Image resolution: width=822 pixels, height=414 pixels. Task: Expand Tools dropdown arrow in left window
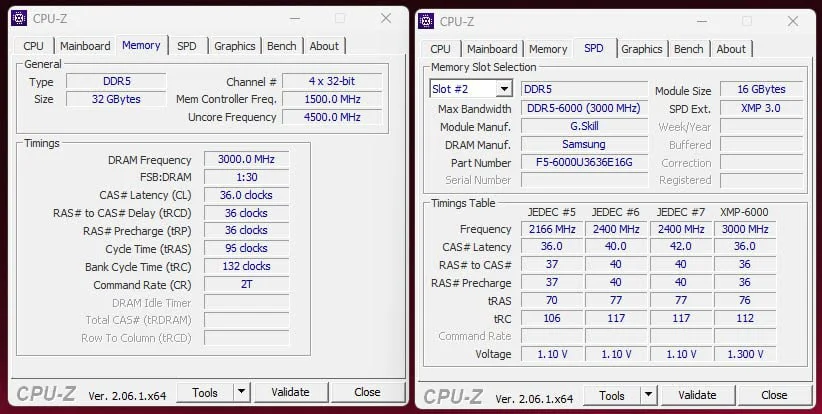click(x=241, y=393)
